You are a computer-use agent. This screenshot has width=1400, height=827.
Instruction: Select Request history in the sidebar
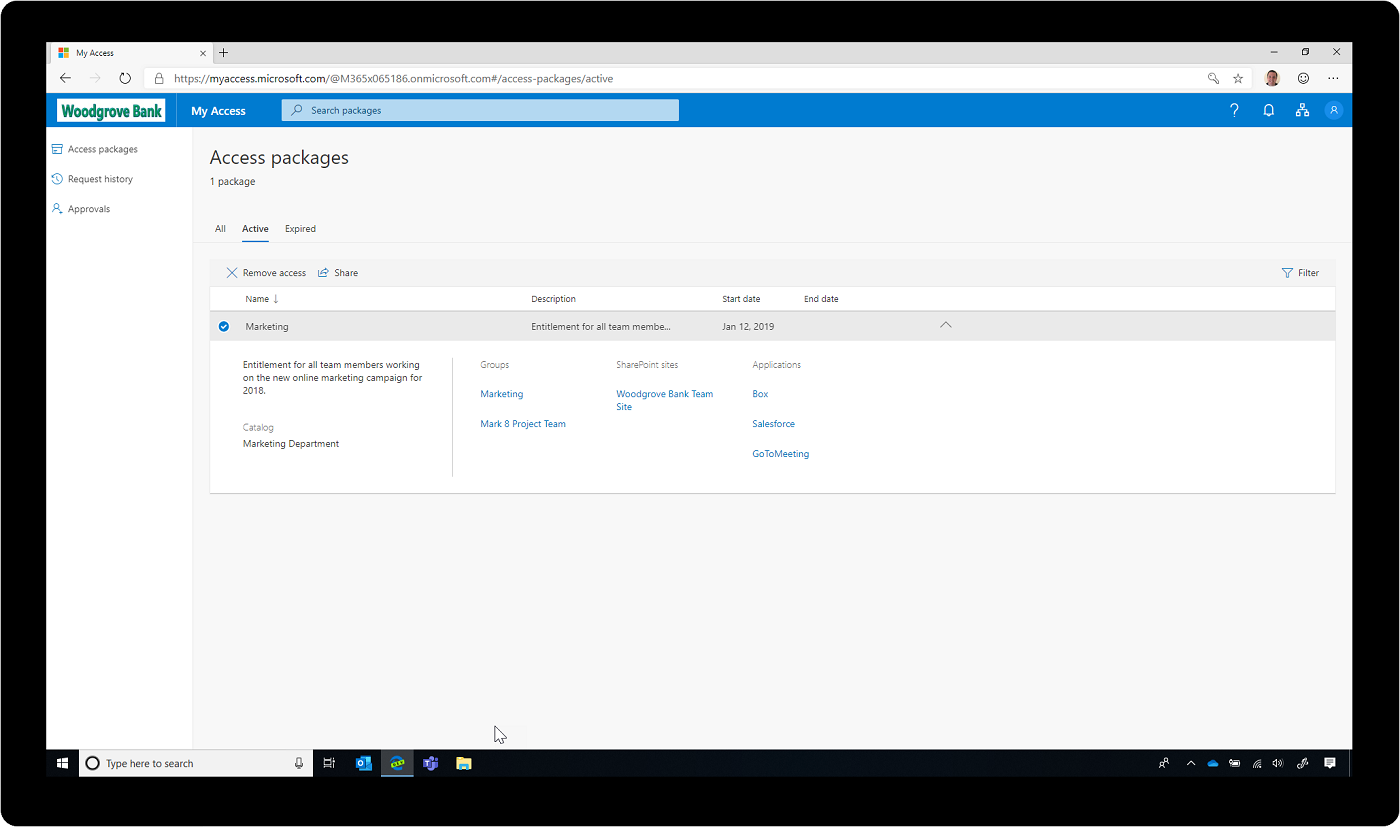click(x=100, y=178)
